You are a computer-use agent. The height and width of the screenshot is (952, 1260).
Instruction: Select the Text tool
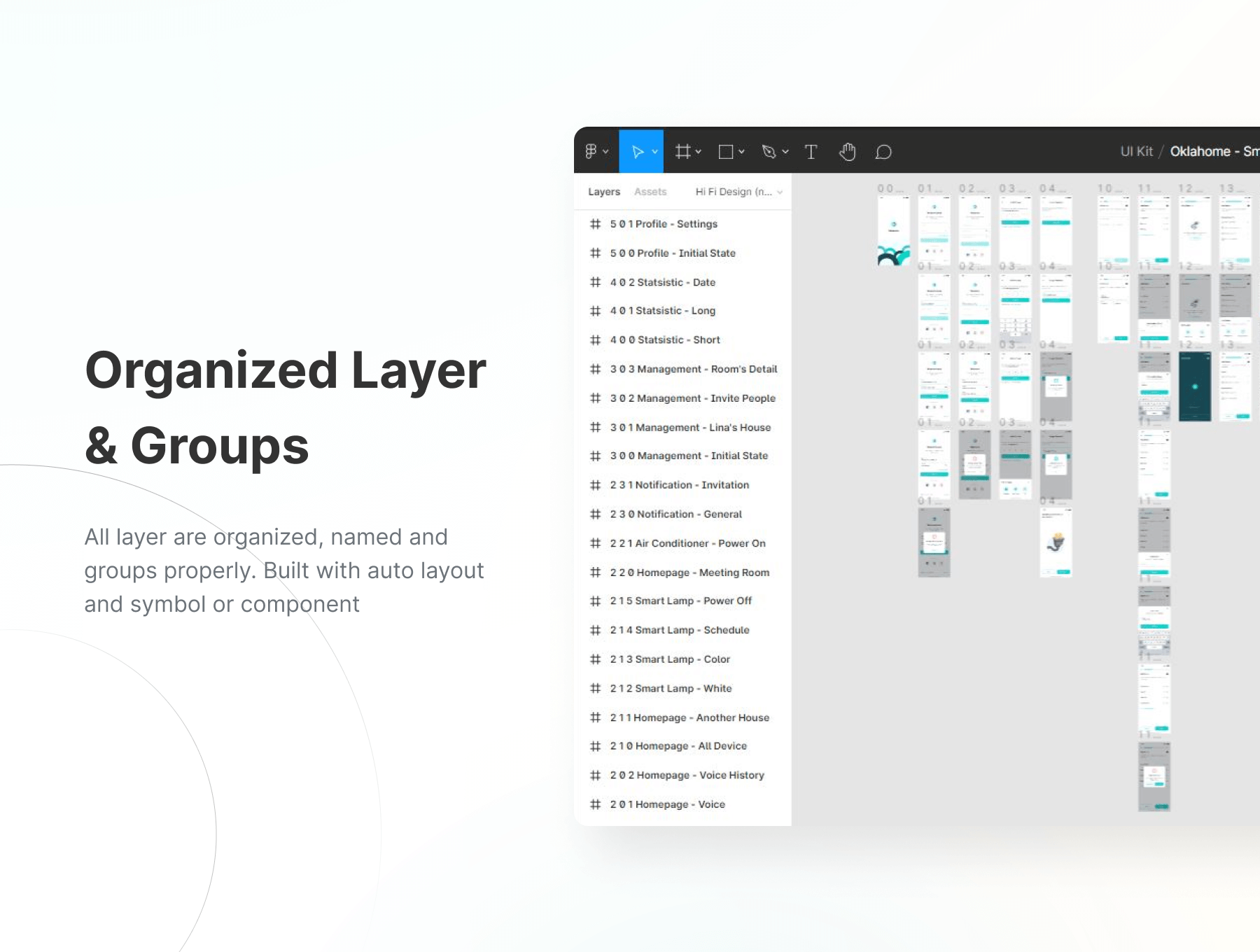(811, 152)
